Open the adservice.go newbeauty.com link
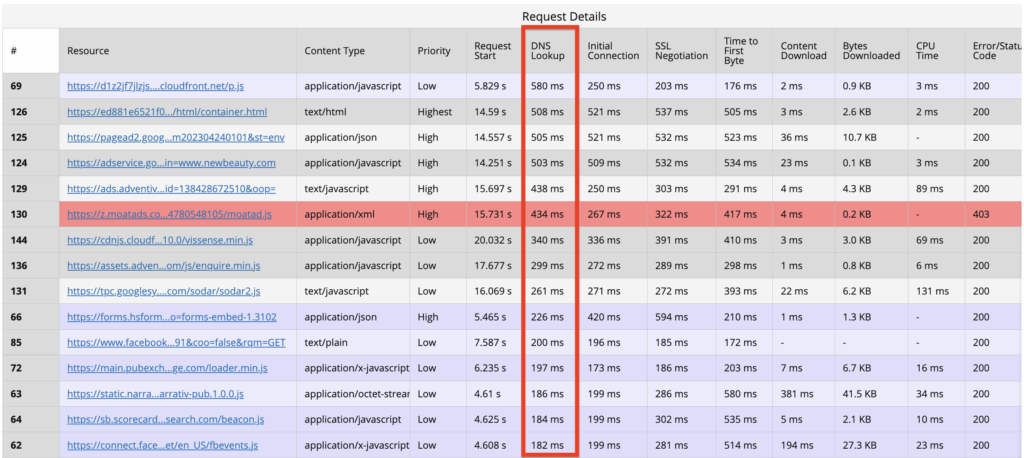1024x458 pixels. click(171, 163)
